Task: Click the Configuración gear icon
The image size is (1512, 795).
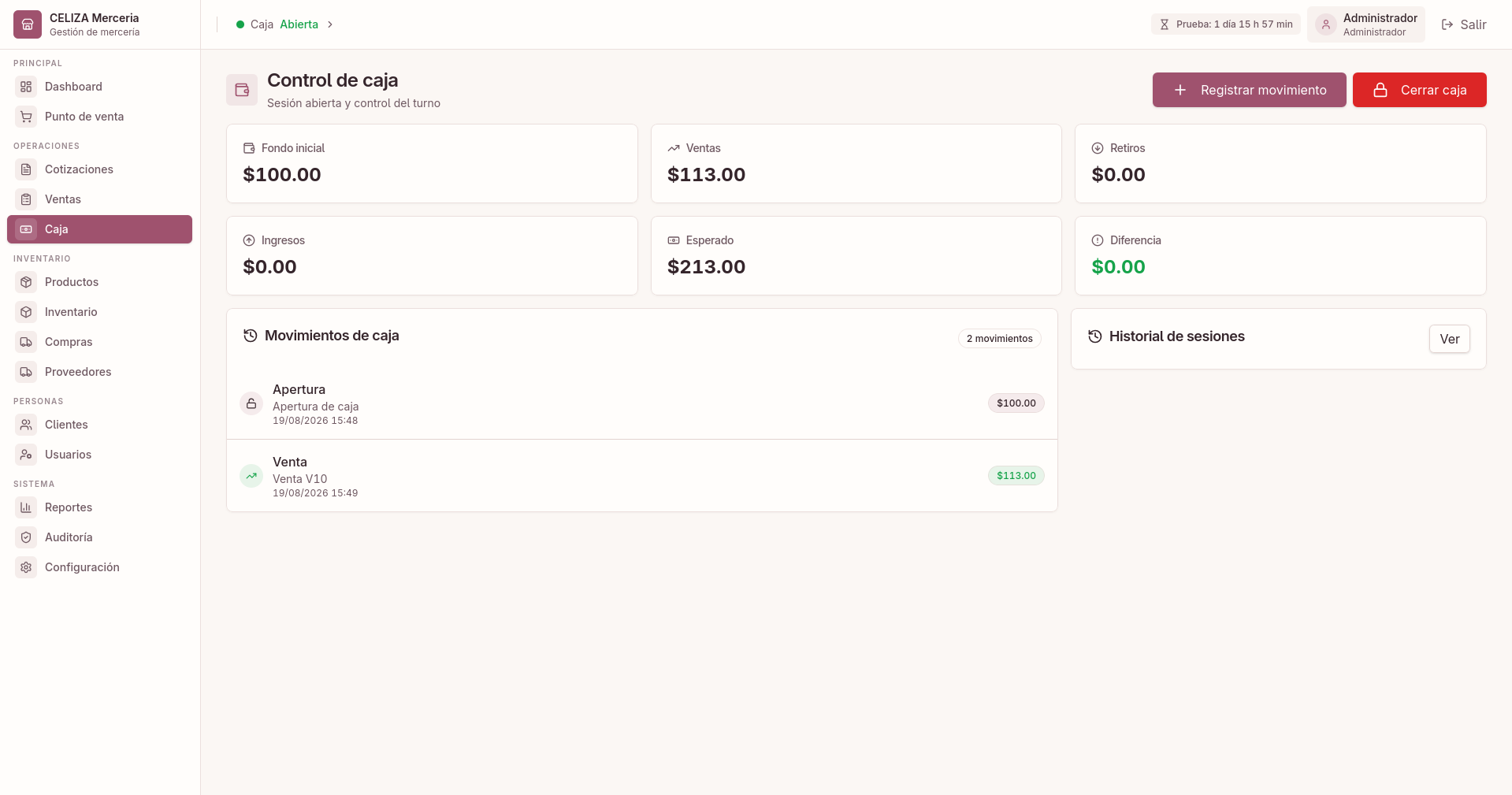Action: [26, 567]
